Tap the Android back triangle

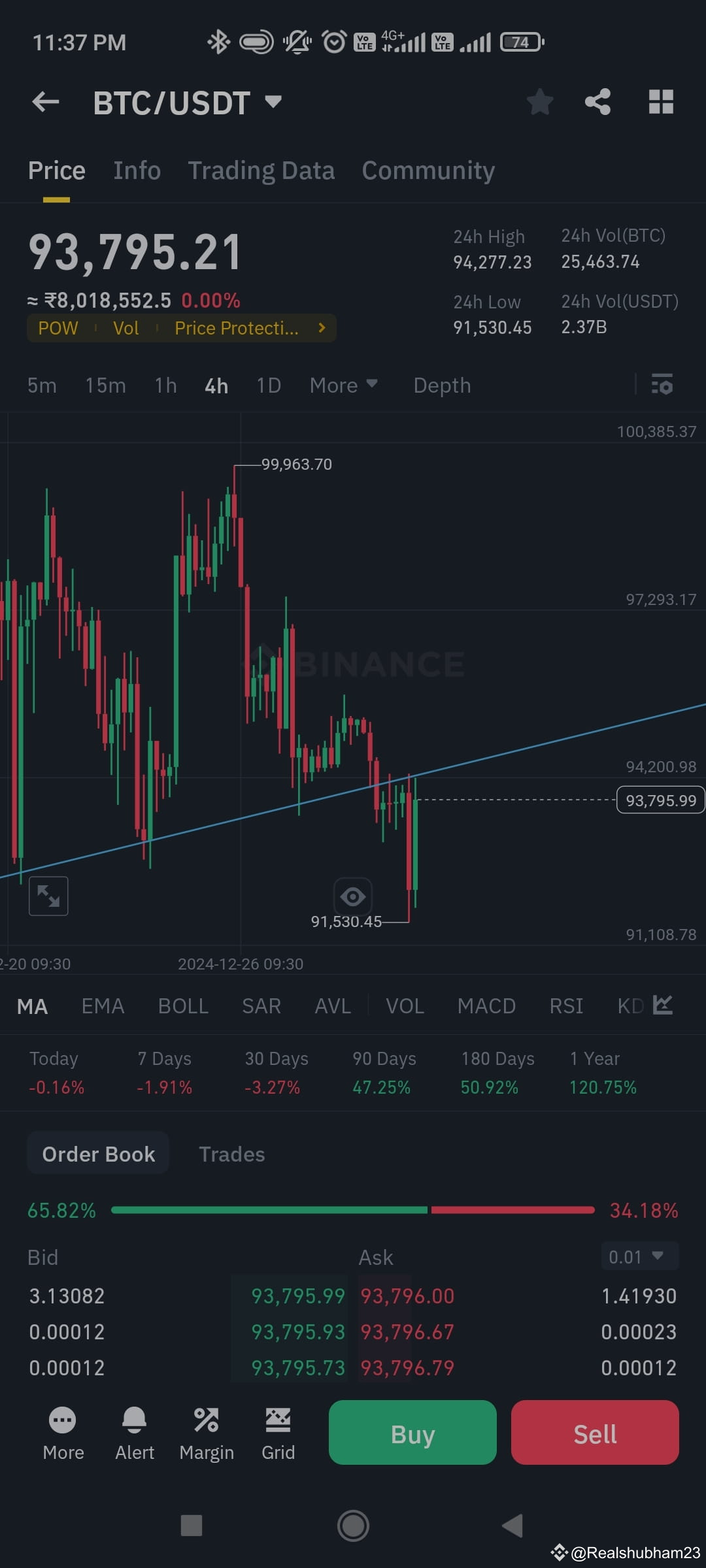[x=513, y=1526]
